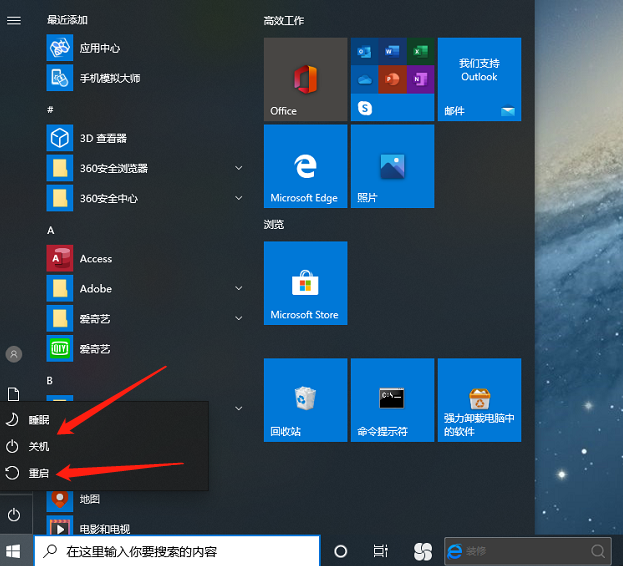Open 回收站 tile
Image resolution: width=623 pixels, height=566 pixels.
pos(306,400)
